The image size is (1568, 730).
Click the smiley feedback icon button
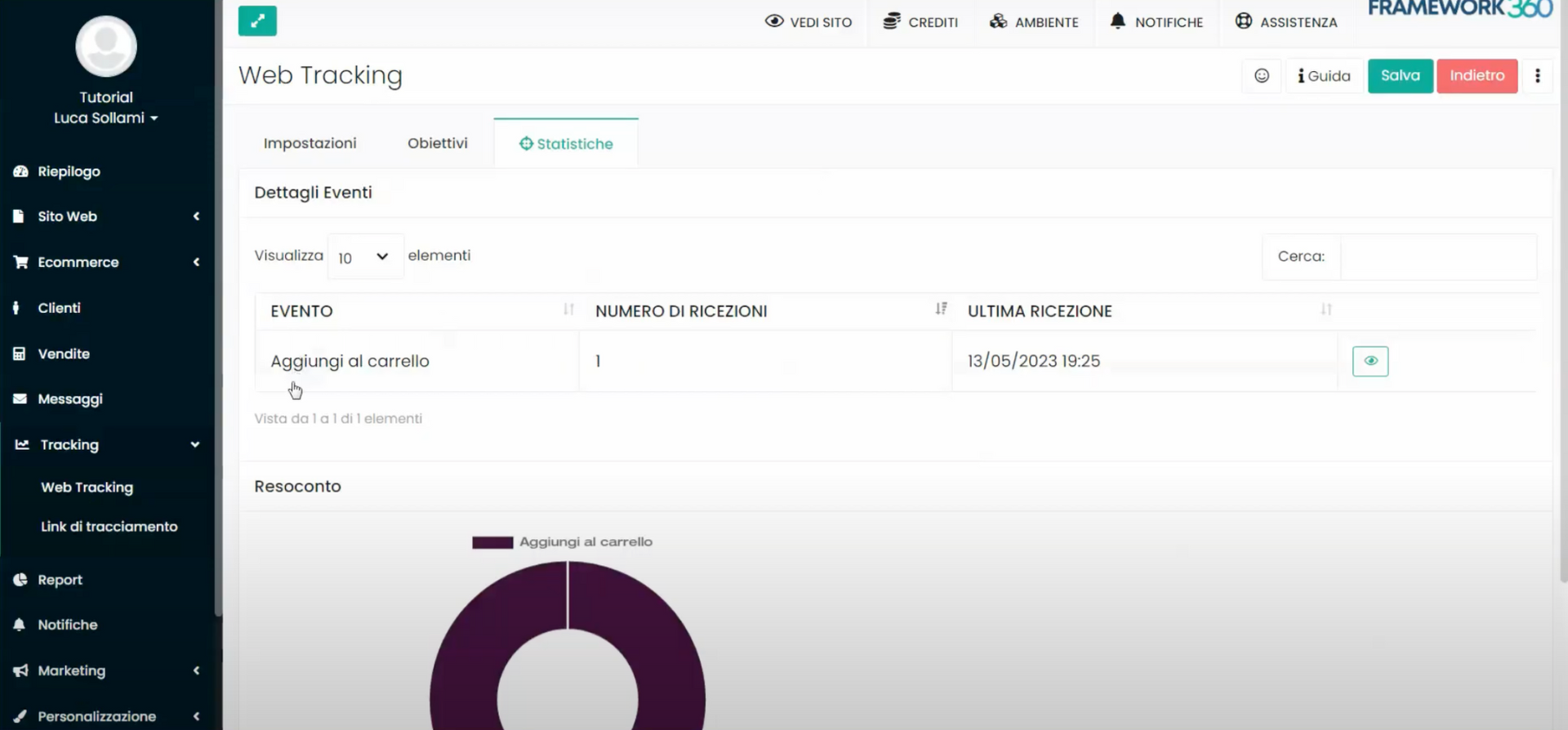[1262, 76]
